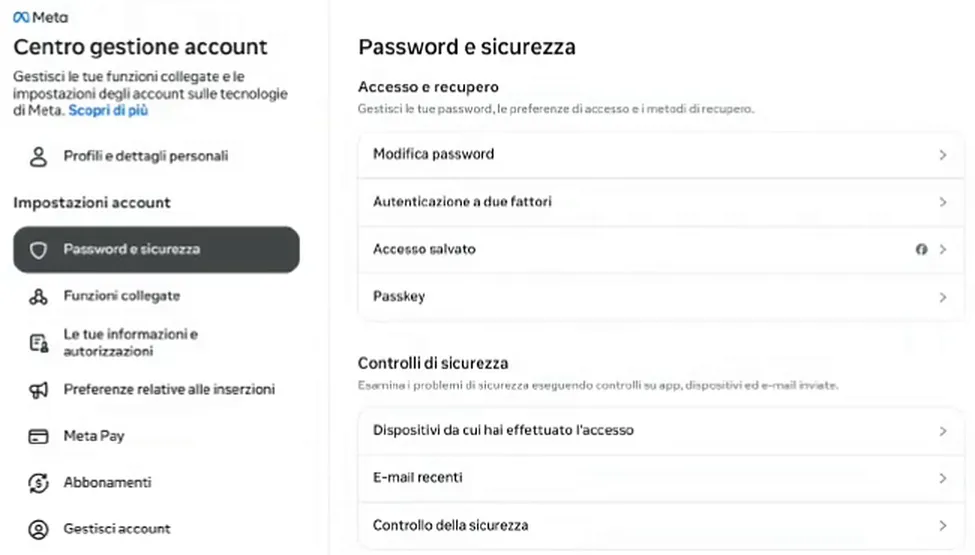
Task: Open Dispositivi da cui hai effettuato l'accesso
Action: (x=660, y=431)
